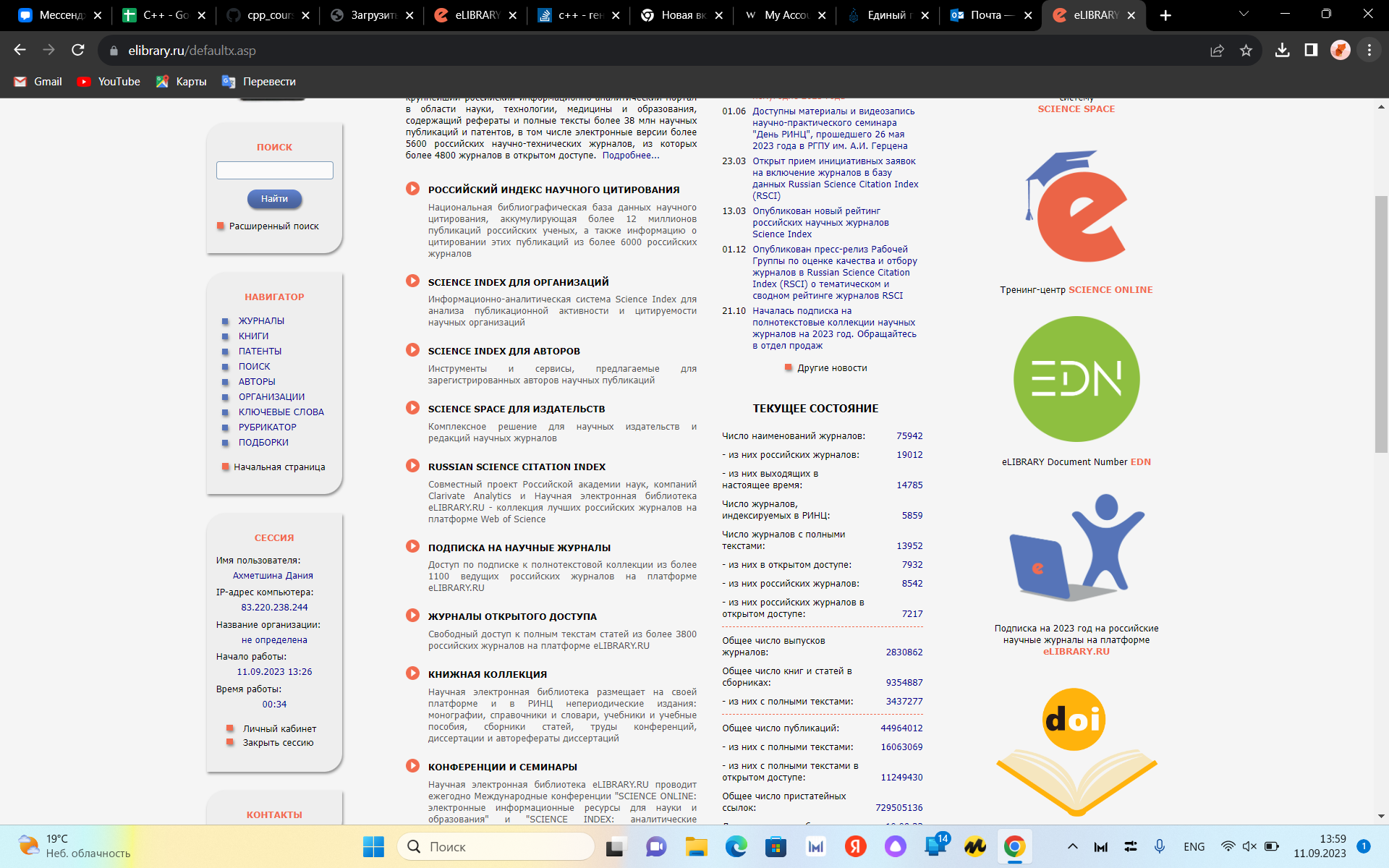
Task: Open ПАТЕНТЫ in the navigator
Action: (x=260, y=352)
